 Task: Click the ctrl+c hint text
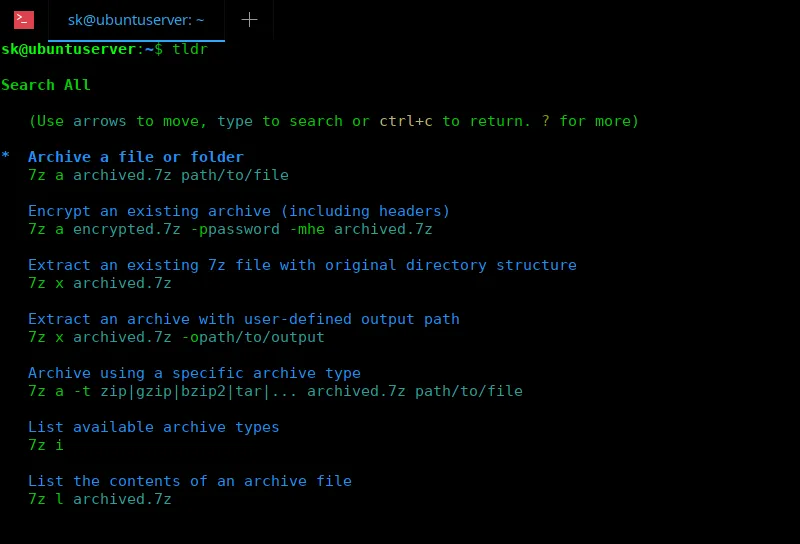pos(406,121)
